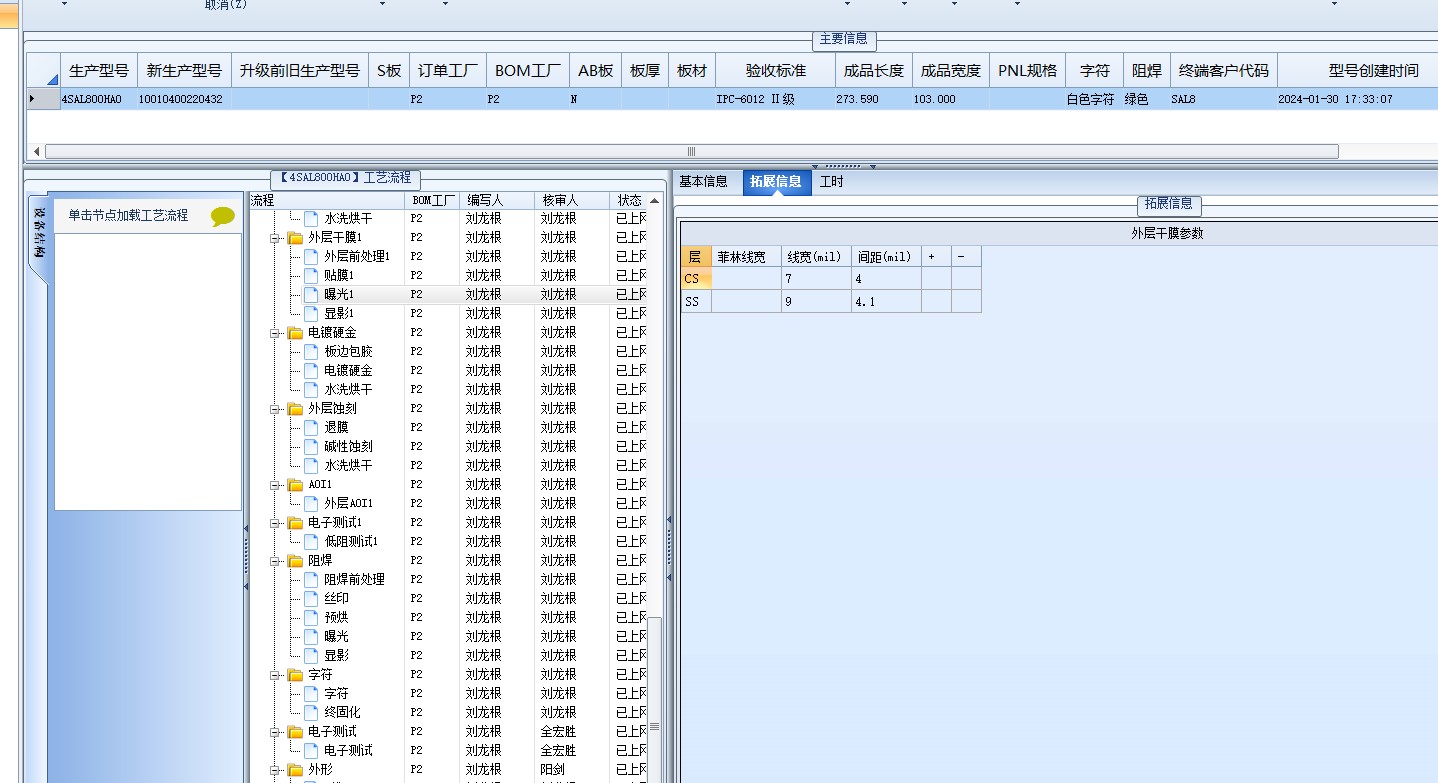The width and height of the screenshot is (1438, 783).
Task: Click the document icon beside 阻焊前处理
Action: (x=311, y=580)
